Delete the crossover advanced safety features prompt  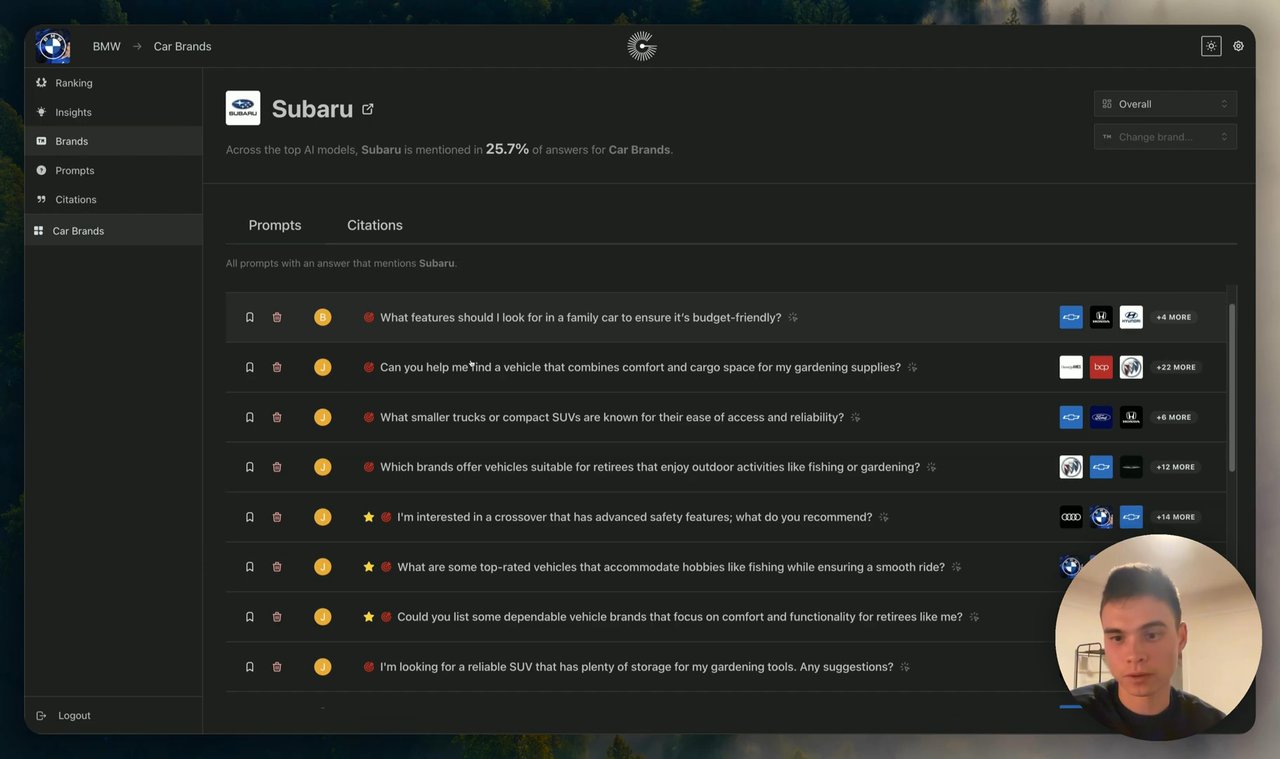pyautogui.click(x=277, y=517)
